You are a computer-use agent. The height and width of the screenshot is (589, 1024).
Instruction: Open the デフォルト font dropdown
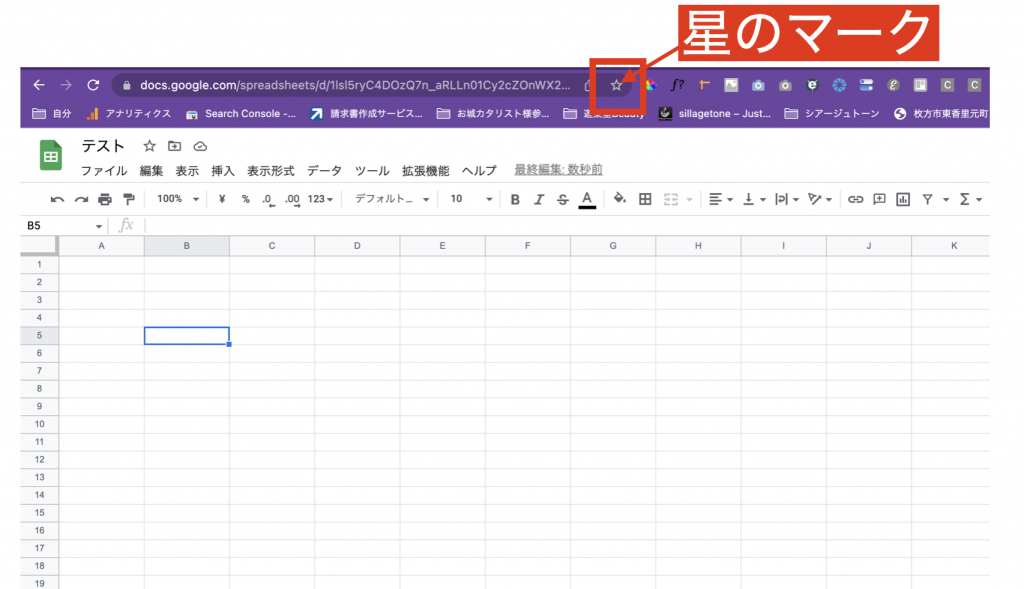[392, 199]
